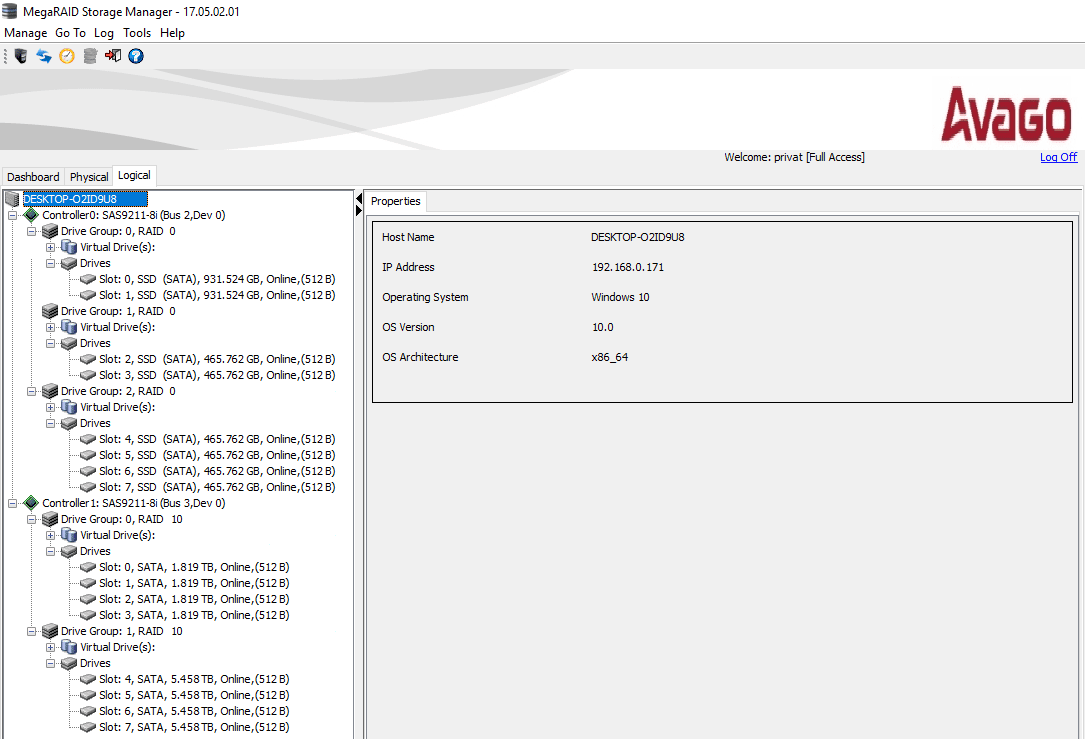The image size is (1085, 739).
Task: Click the server toolbar icon
Action: coord(21,56)
